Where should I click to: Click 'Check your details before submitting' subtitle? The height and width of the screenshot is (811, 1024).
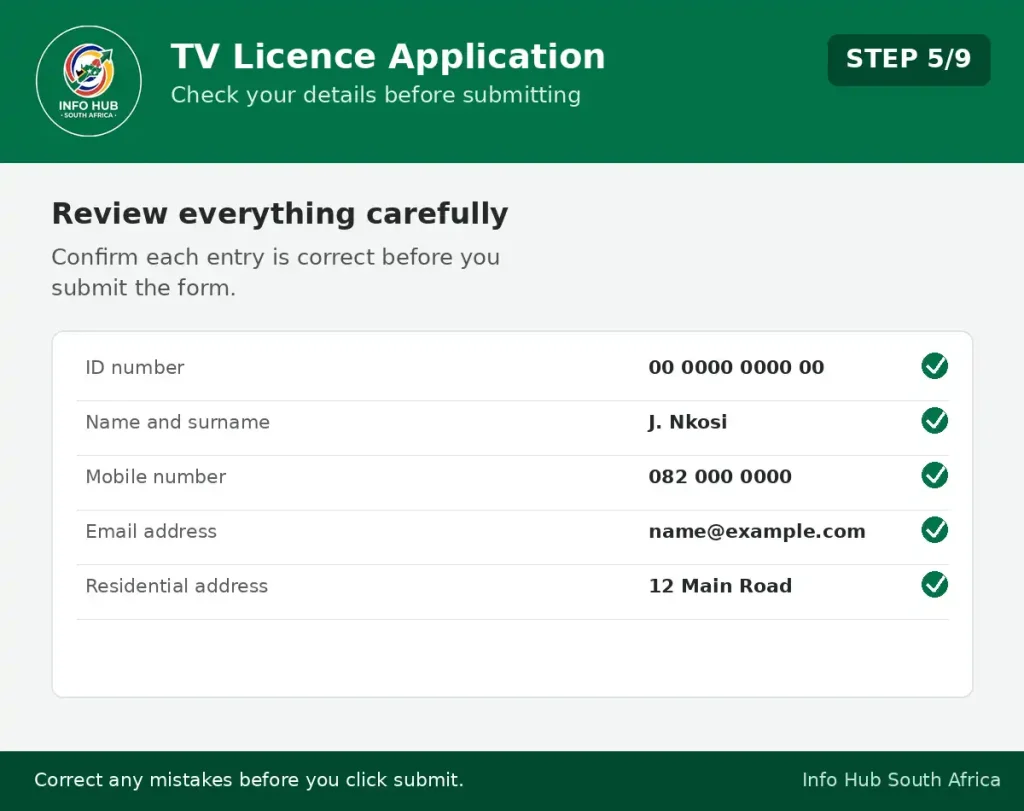pyautogui.click(x=376, y=95)
